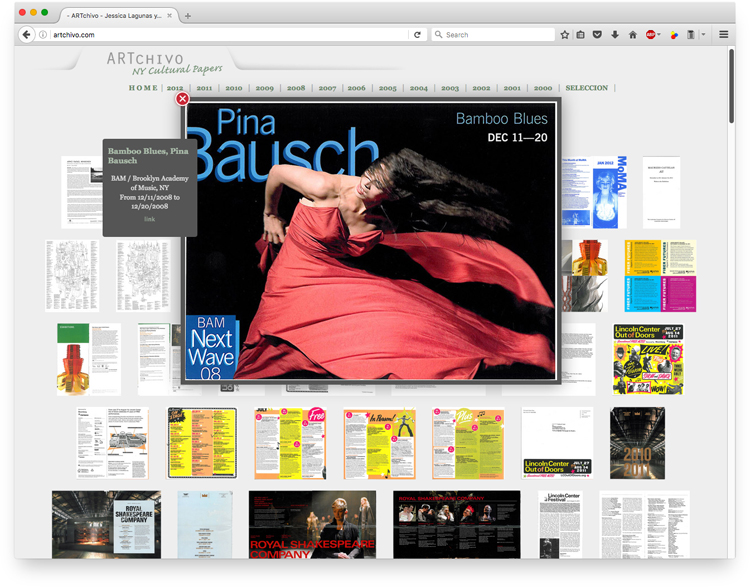The width and height of the screenshot is (750, 587).
Task: Focus the artchivo.com address field
Action: (230, 34)
